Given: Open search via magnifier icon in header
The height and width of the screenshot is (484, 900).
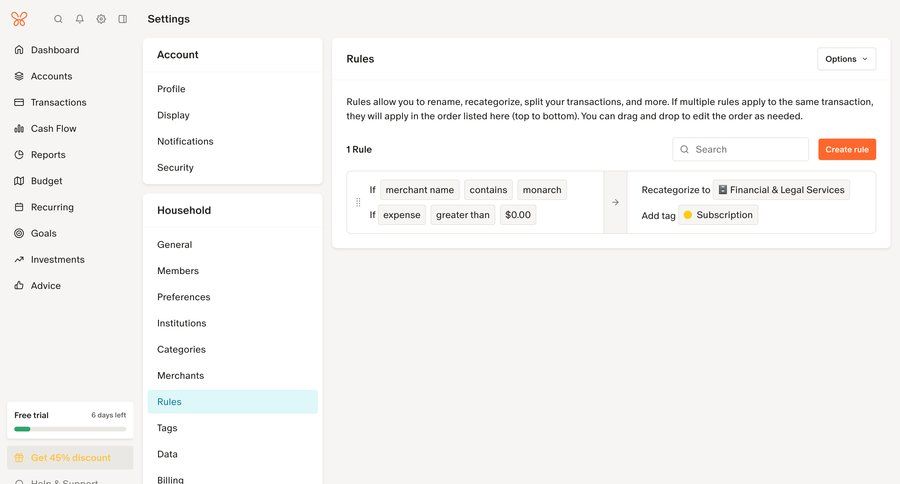Looking at the screenshot, I should 58,19.
